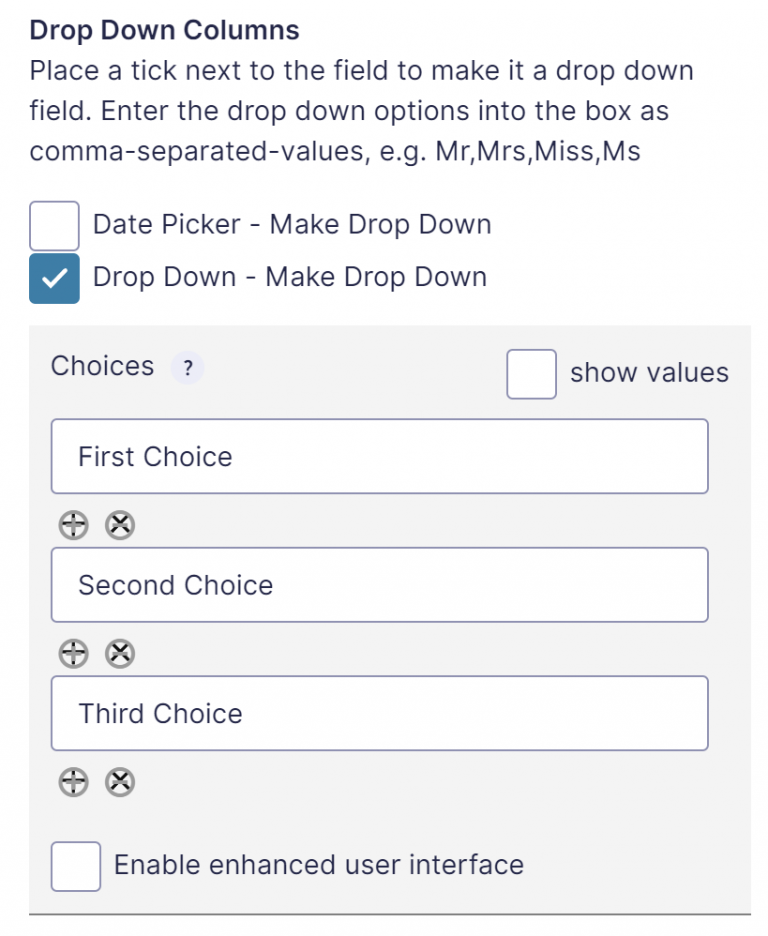The height and width of the screenshot is (936, 768).
Task: Click into the First Choice text field
Action: 380,457
